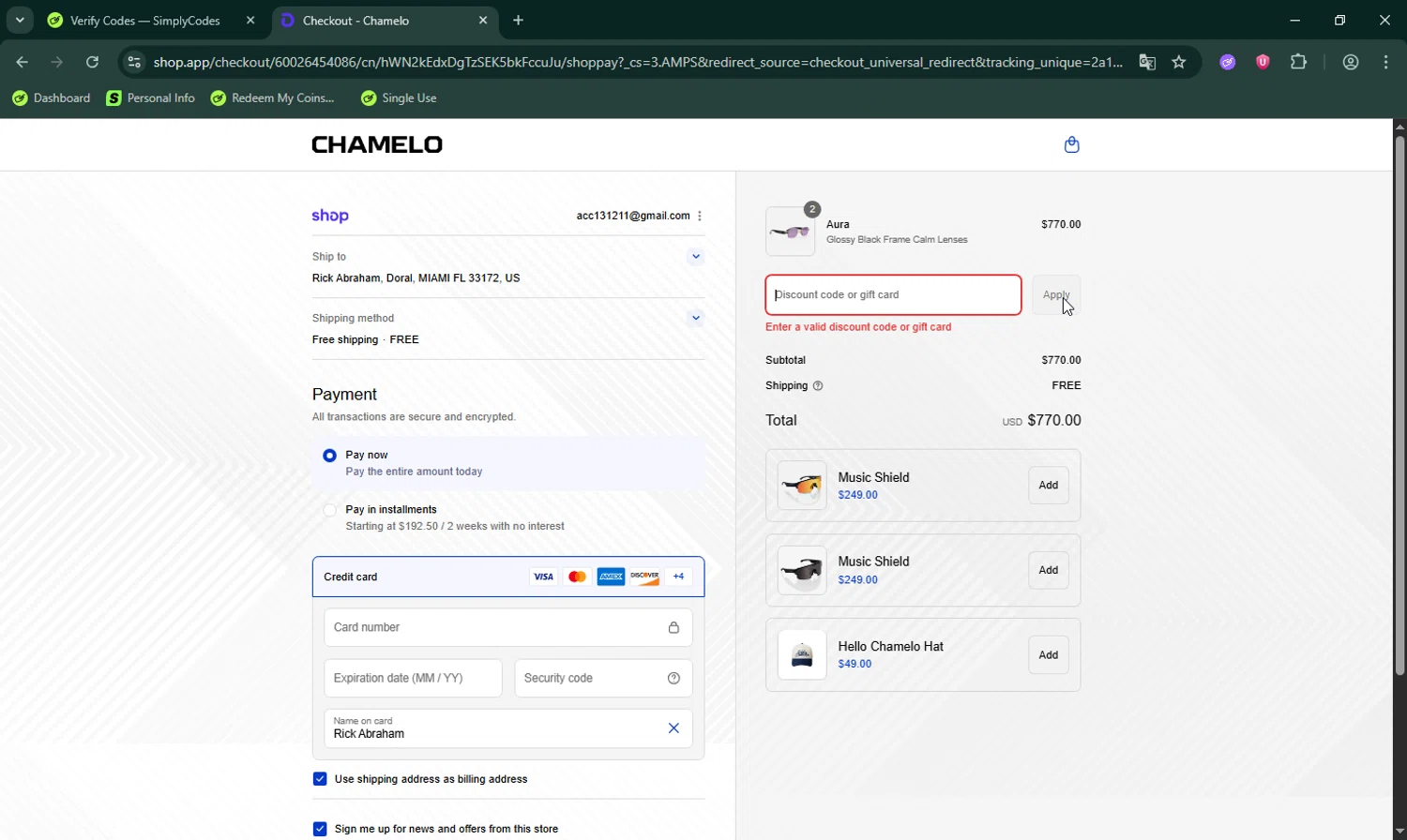Screen dimensions: 1407x840
Task: View site information icon in address bar
Action: [x=134, y=62]
